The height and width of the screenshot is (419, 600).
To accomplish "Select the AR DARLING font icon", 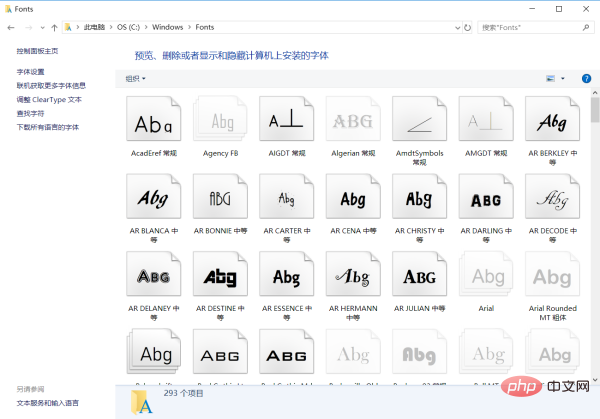I will pyautogui.click(x=486, y=200).
